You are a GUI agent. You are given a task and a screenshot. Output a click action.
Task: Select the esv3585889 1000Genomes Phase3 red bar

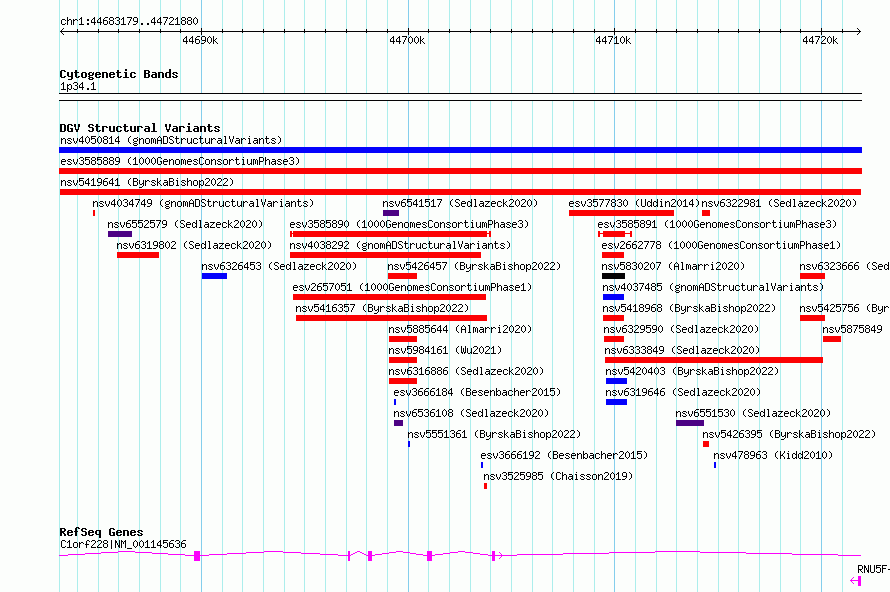(460, 171)
